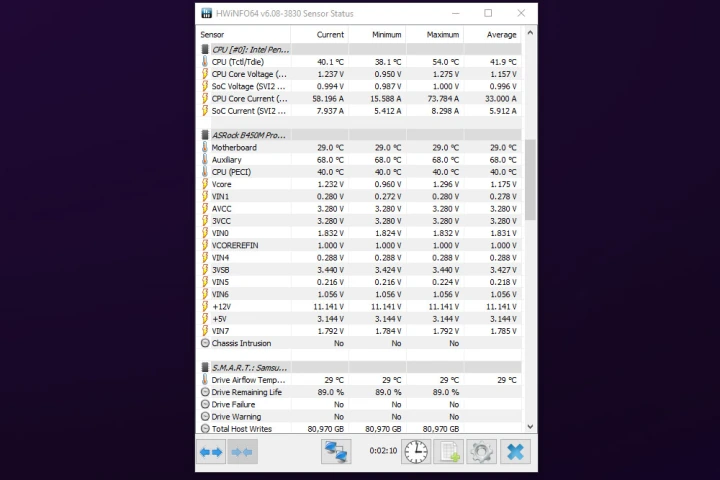Click the S.M.A.R.T. group chip icon
The height and width of the screenshot is (480, 720).
205,367
